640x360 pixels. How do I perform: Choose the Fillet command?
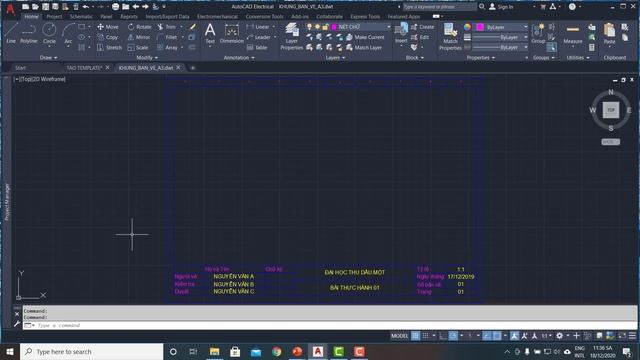tap(167, 37)
